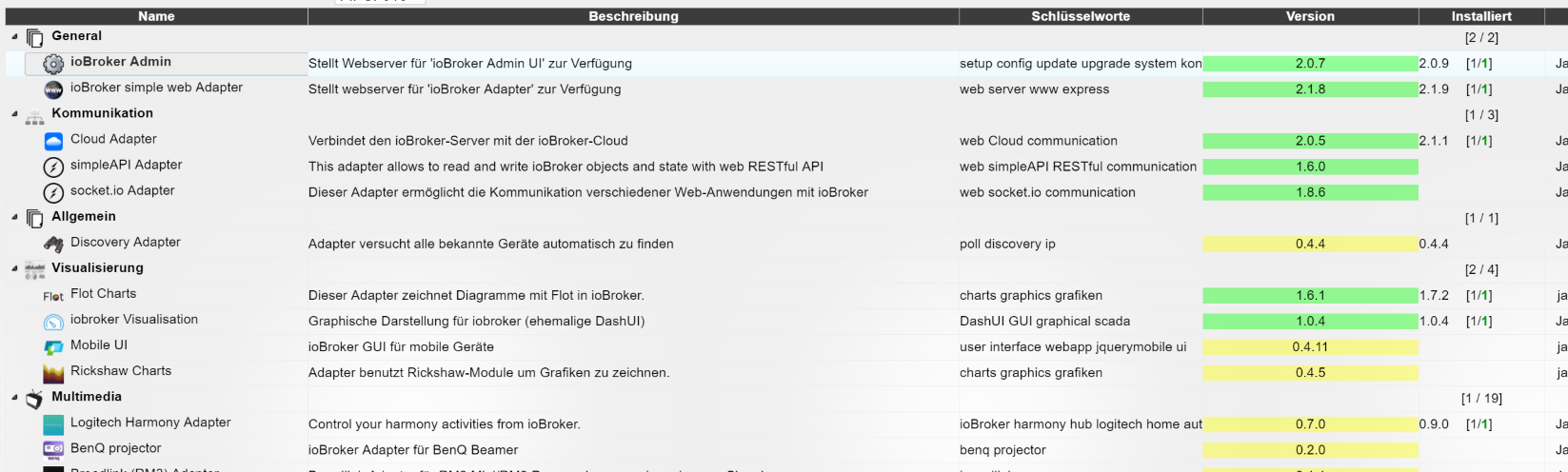Click the yellow 0.4.11 version bar
1568x472 pixels.
[1310, 347]
